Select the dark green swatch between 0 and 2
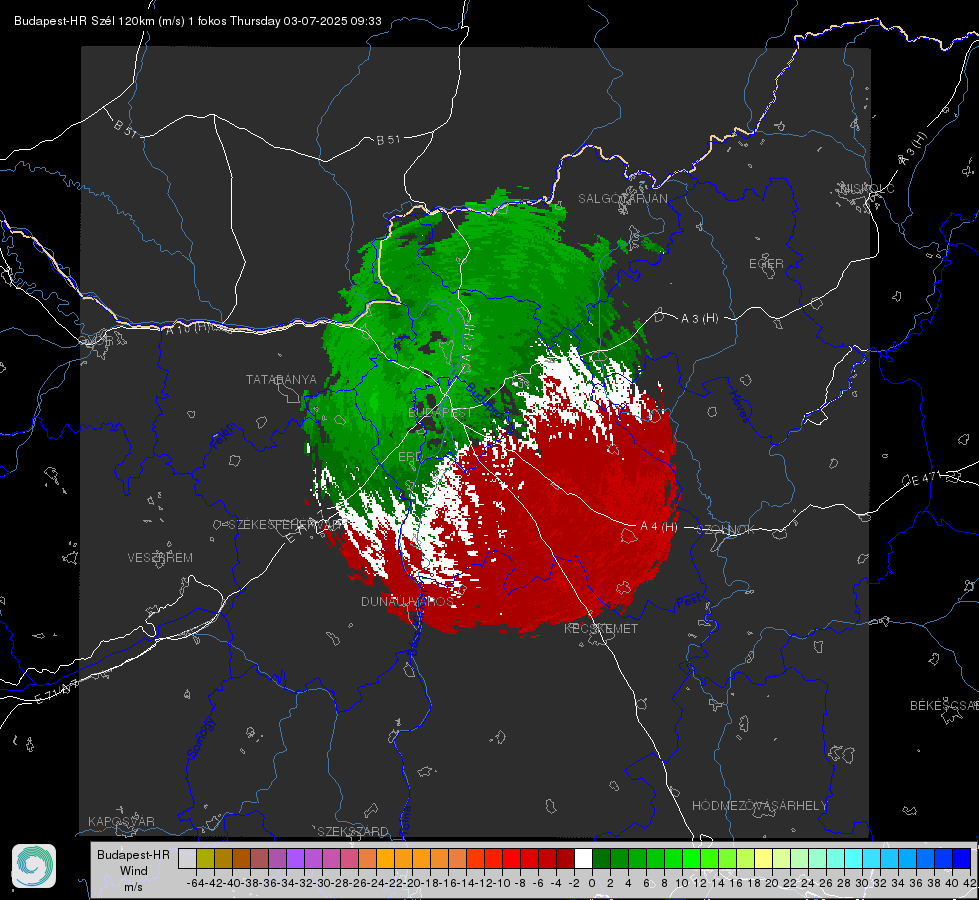The width and height of the screenshot is (979, 900). (x=601, y=858)
